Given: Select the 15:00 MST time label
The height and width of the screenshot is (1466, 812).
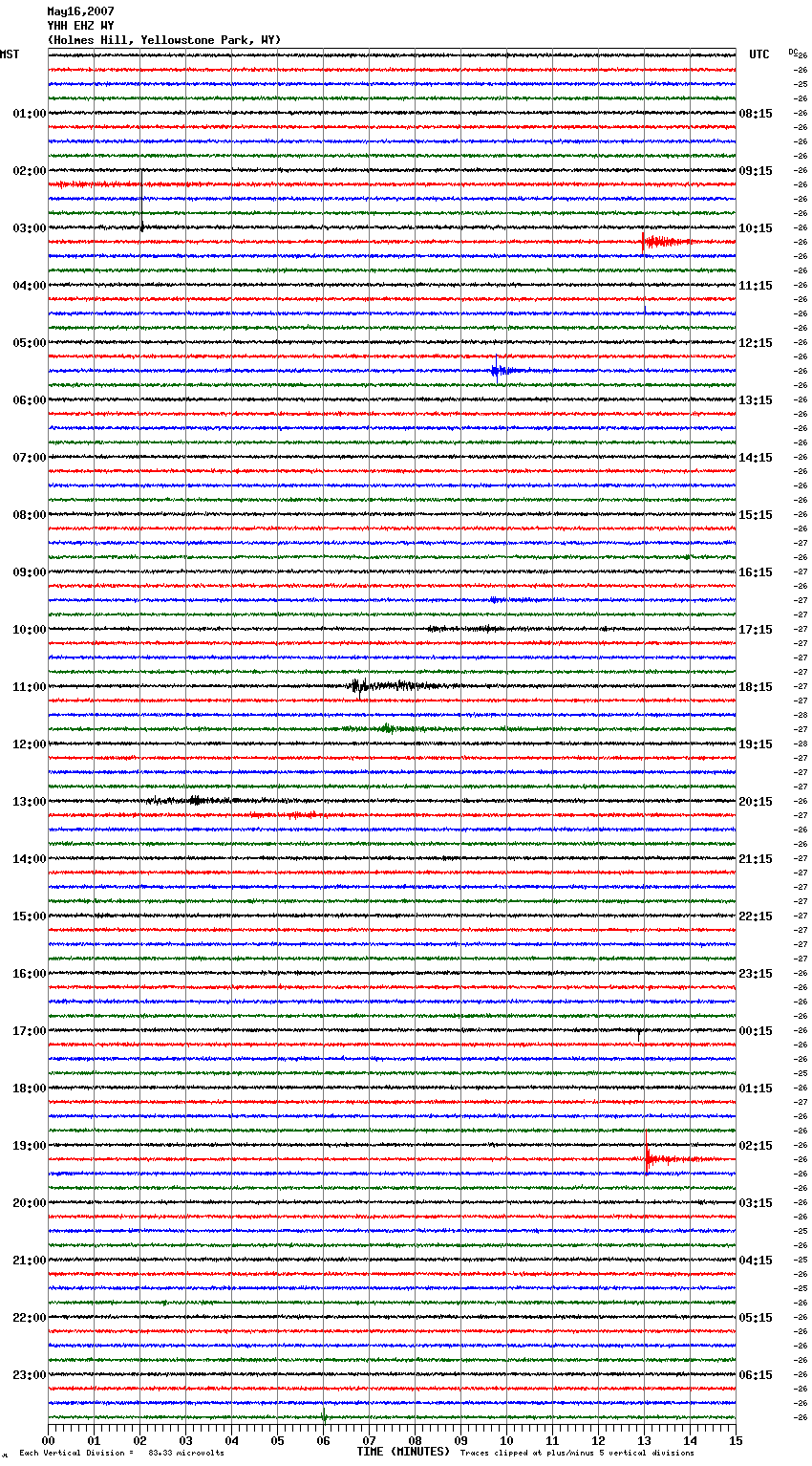Looking at the screenshot, I should (29, 916).
